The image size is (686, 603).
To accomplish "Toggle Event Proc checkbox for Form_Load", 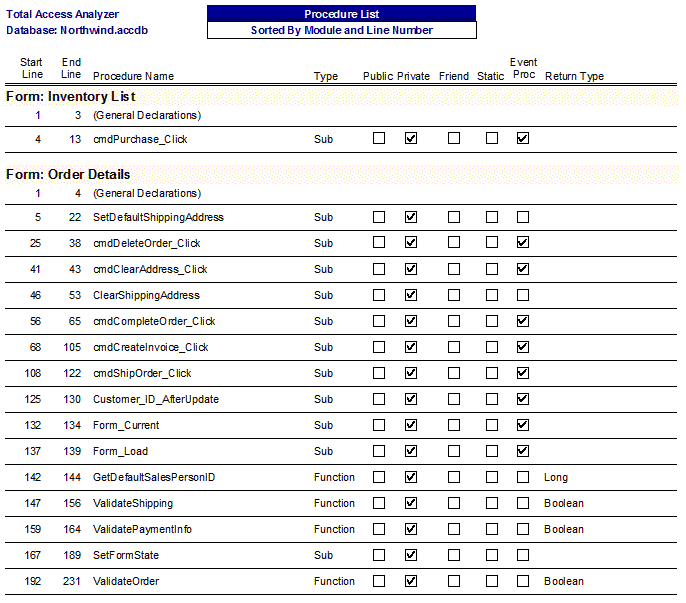I will [522, 451].
